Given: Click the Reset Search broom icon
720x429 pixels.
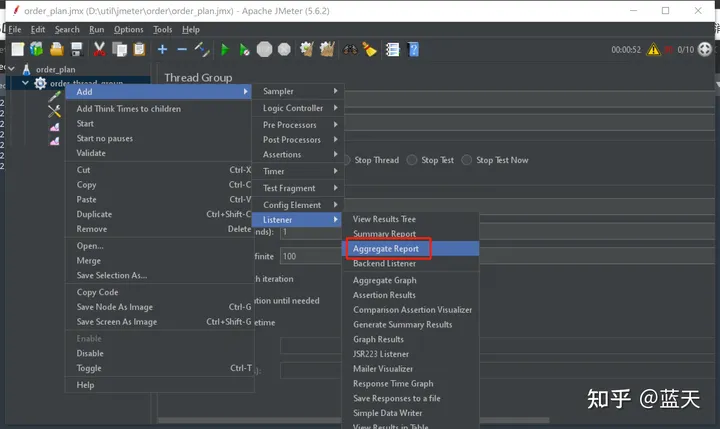Looking at the screenshot, I should (370, 49).
